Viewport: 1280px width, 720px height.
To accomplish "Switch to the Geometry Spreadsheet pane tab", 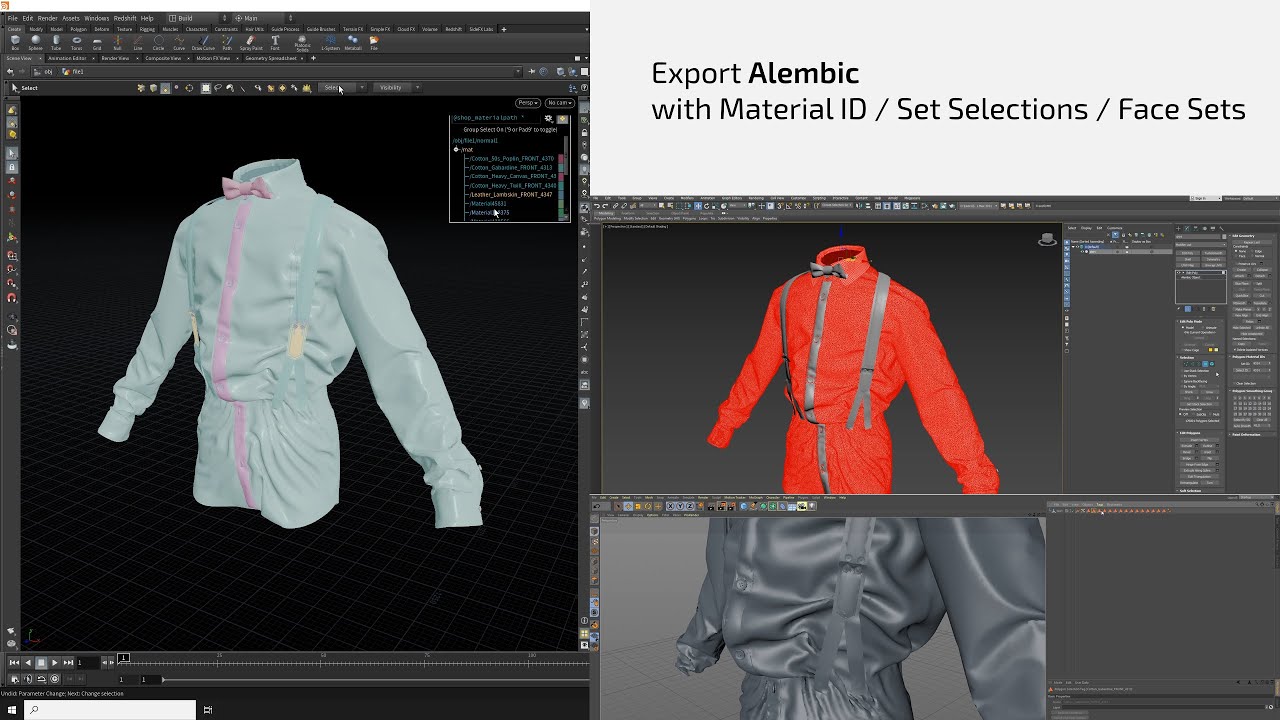I will point(271,58).
